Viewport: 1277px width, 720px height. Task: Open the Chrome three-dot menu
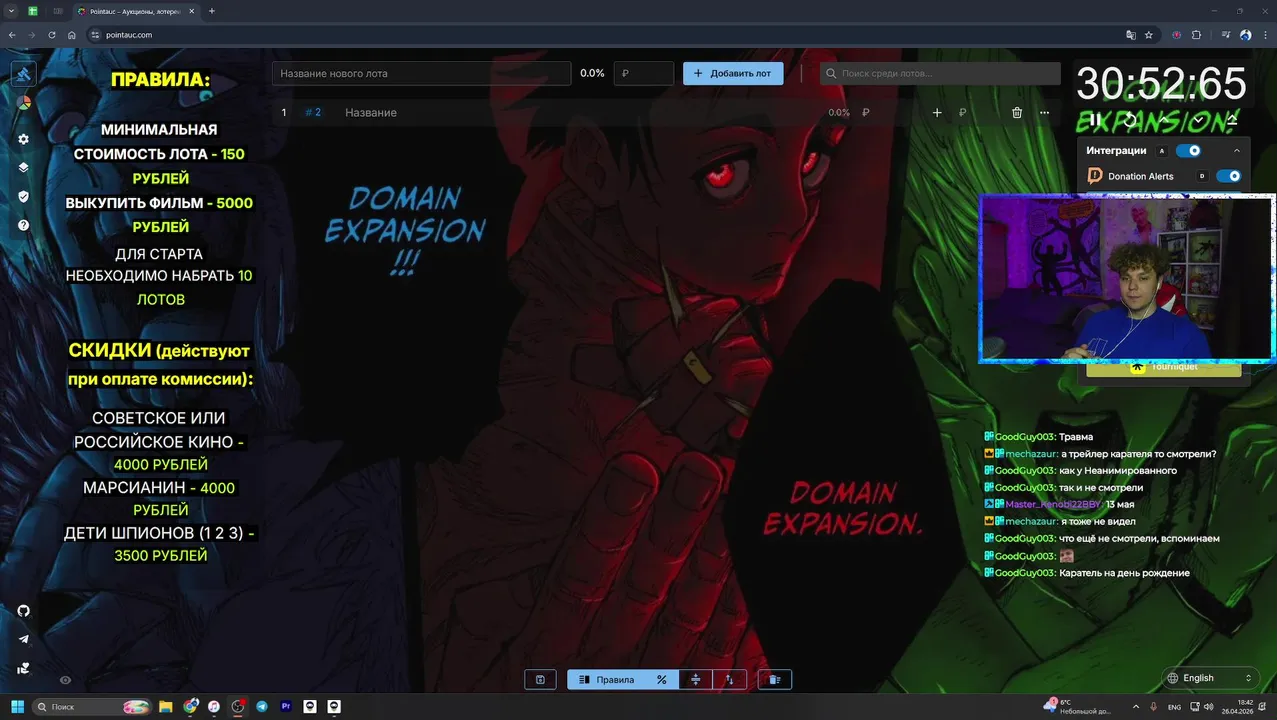tap(1265, 35)
